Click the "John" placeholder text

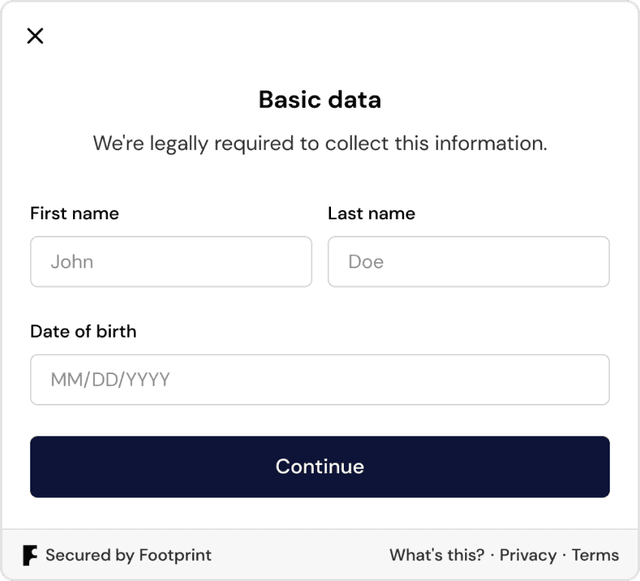tap(72, 262)
